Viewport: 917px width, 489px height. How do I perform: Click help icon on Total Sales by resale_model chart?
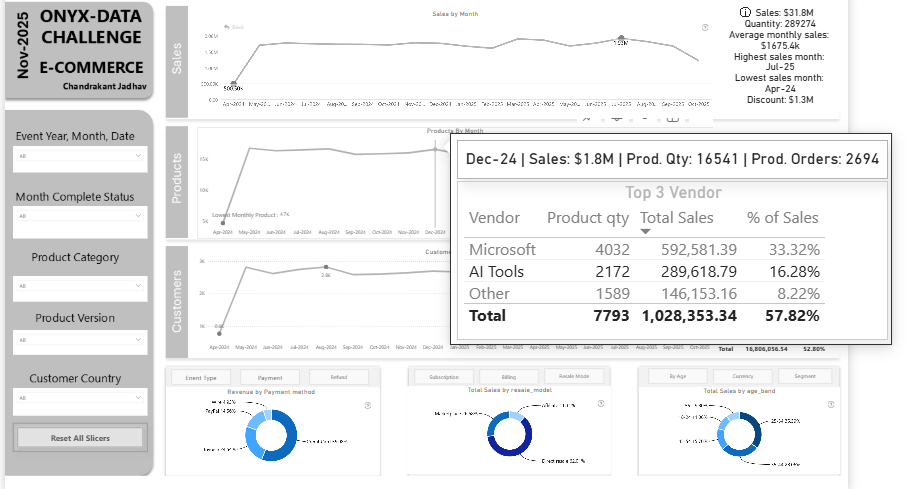600,405
